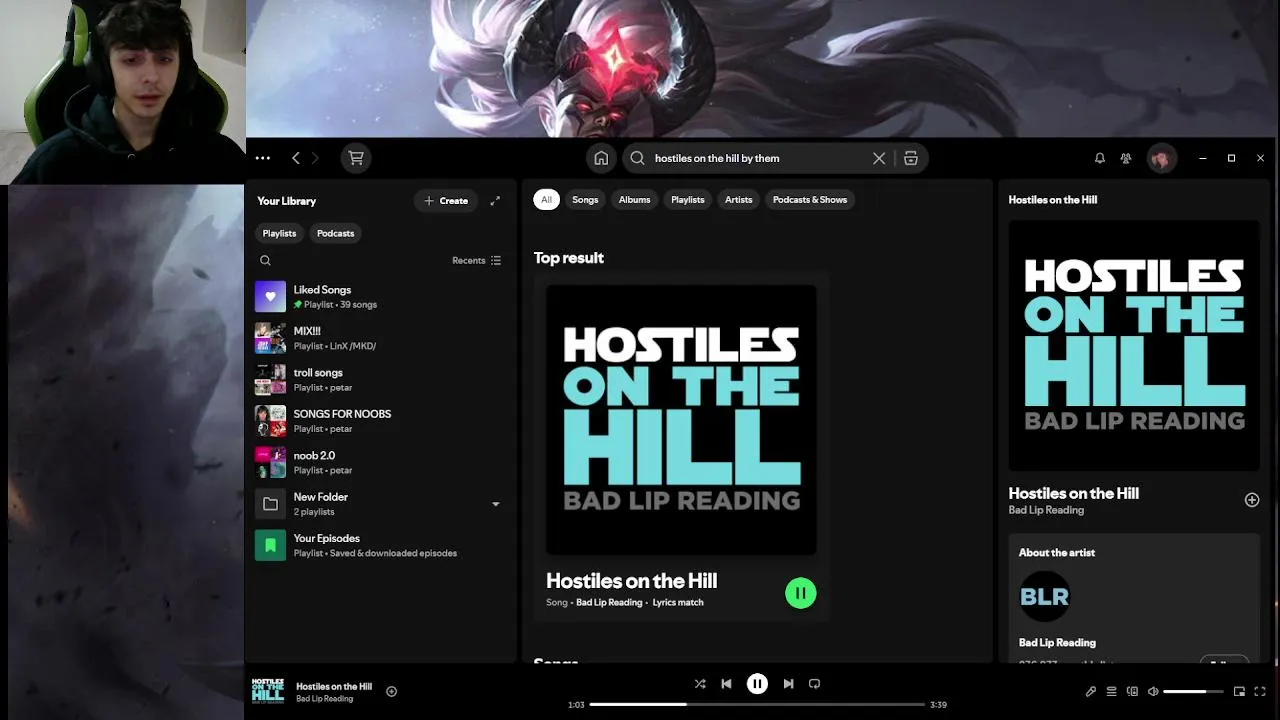
Task: Open the user profile avatar
Action: [1161, 158]
